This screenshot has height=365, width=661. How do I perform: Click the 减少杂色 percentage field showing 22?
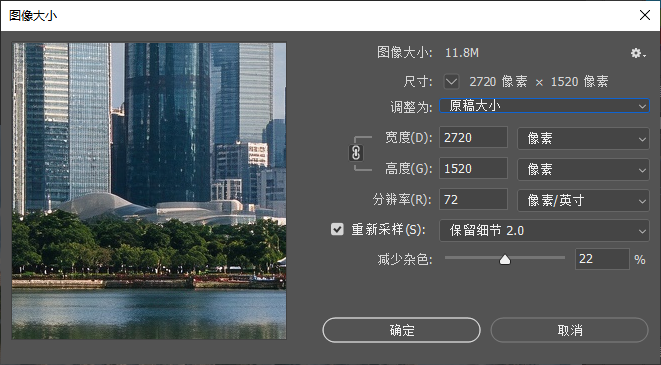pos(602,259)
